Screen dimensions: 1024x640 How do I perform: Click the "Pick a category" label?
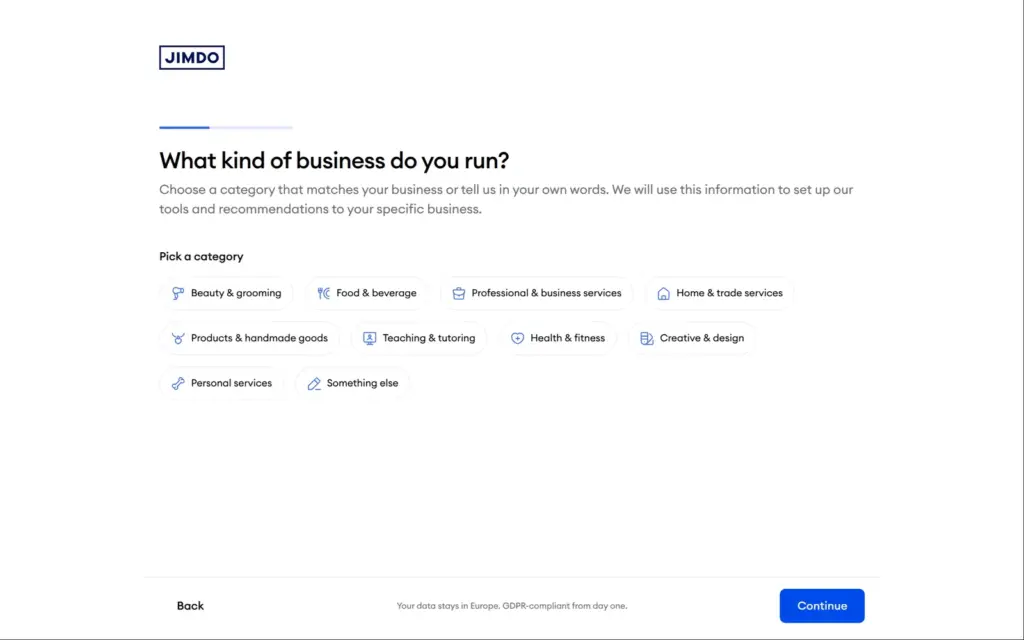[x=201, y=257]
